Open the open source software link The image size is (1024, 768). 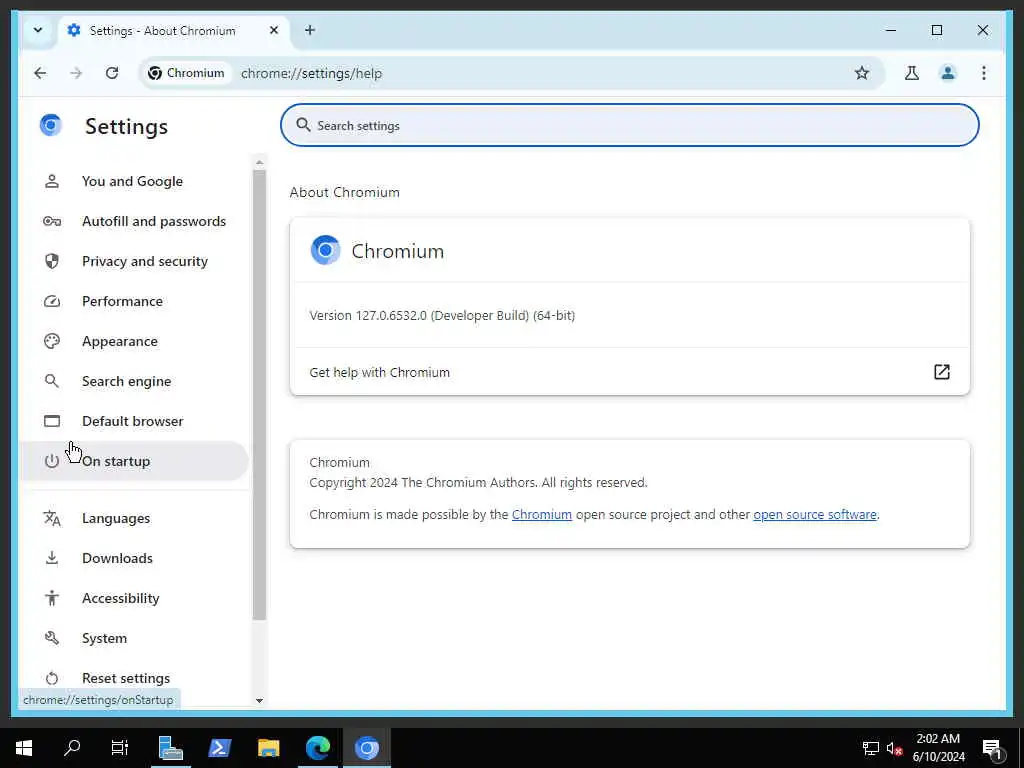click(x=814, y=515)
